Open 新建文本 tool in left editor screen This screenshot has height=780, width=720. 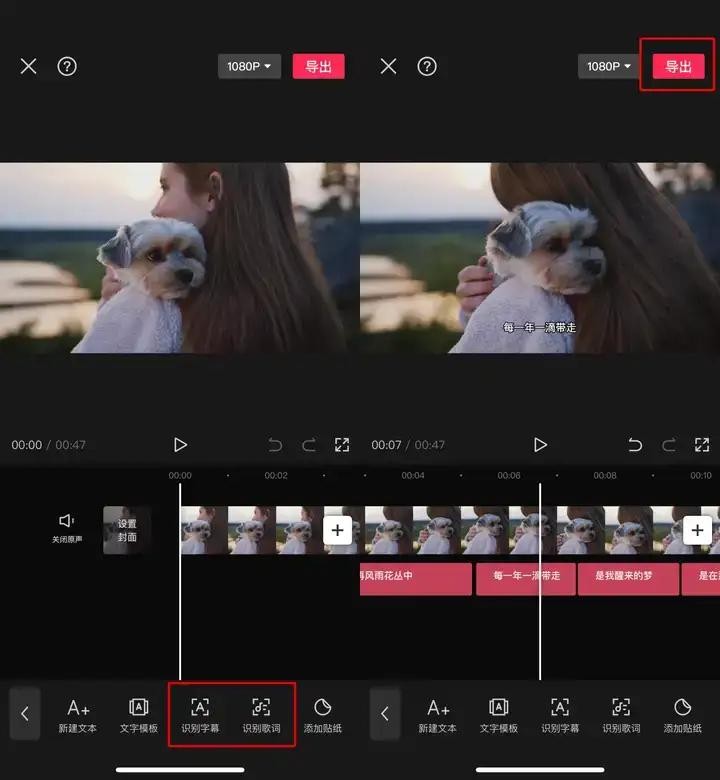(x=78, y=714)
